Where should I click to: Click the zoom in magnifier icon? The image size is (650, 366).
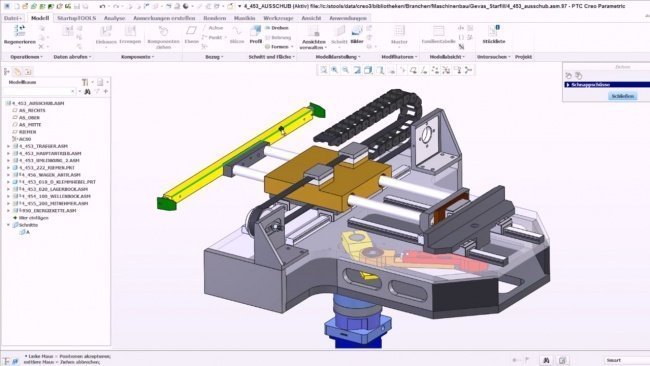[335, 70]
